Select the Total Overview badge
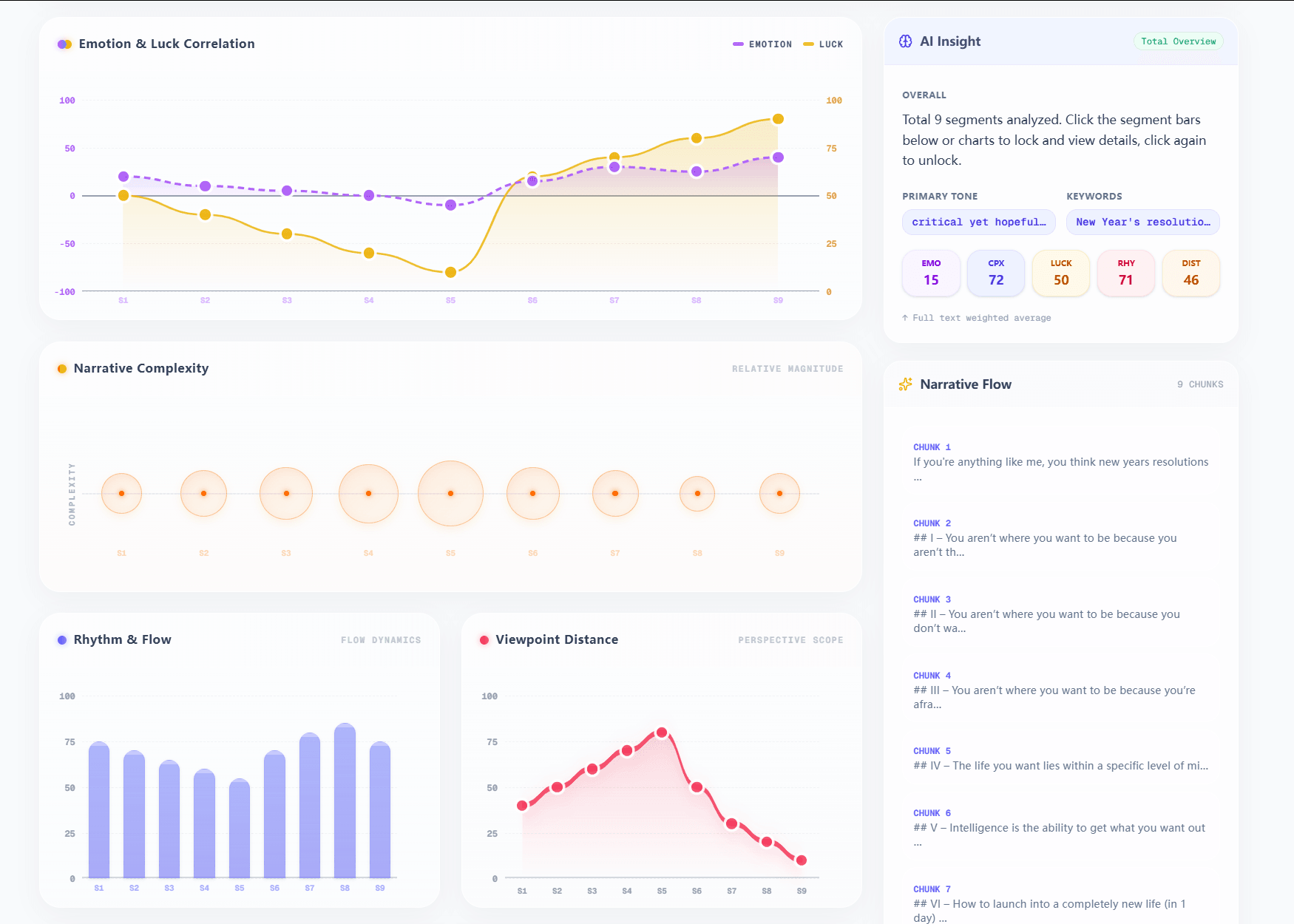 pos(1178,41)
